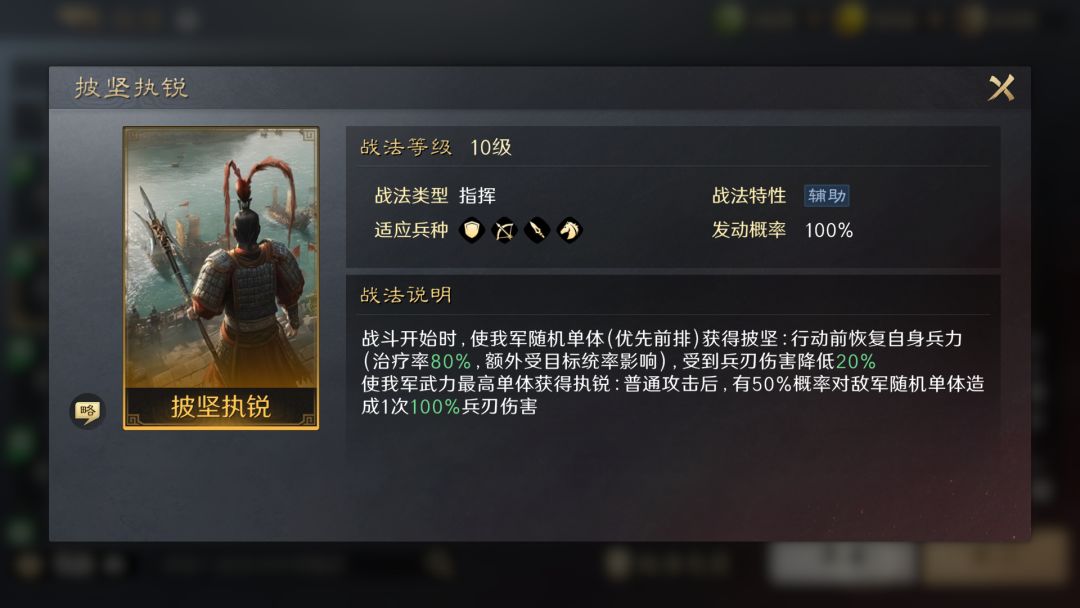Screen dimensions: 1080x608
Task: Click the horse cavalry troop icon
Action: click(570, 230)
